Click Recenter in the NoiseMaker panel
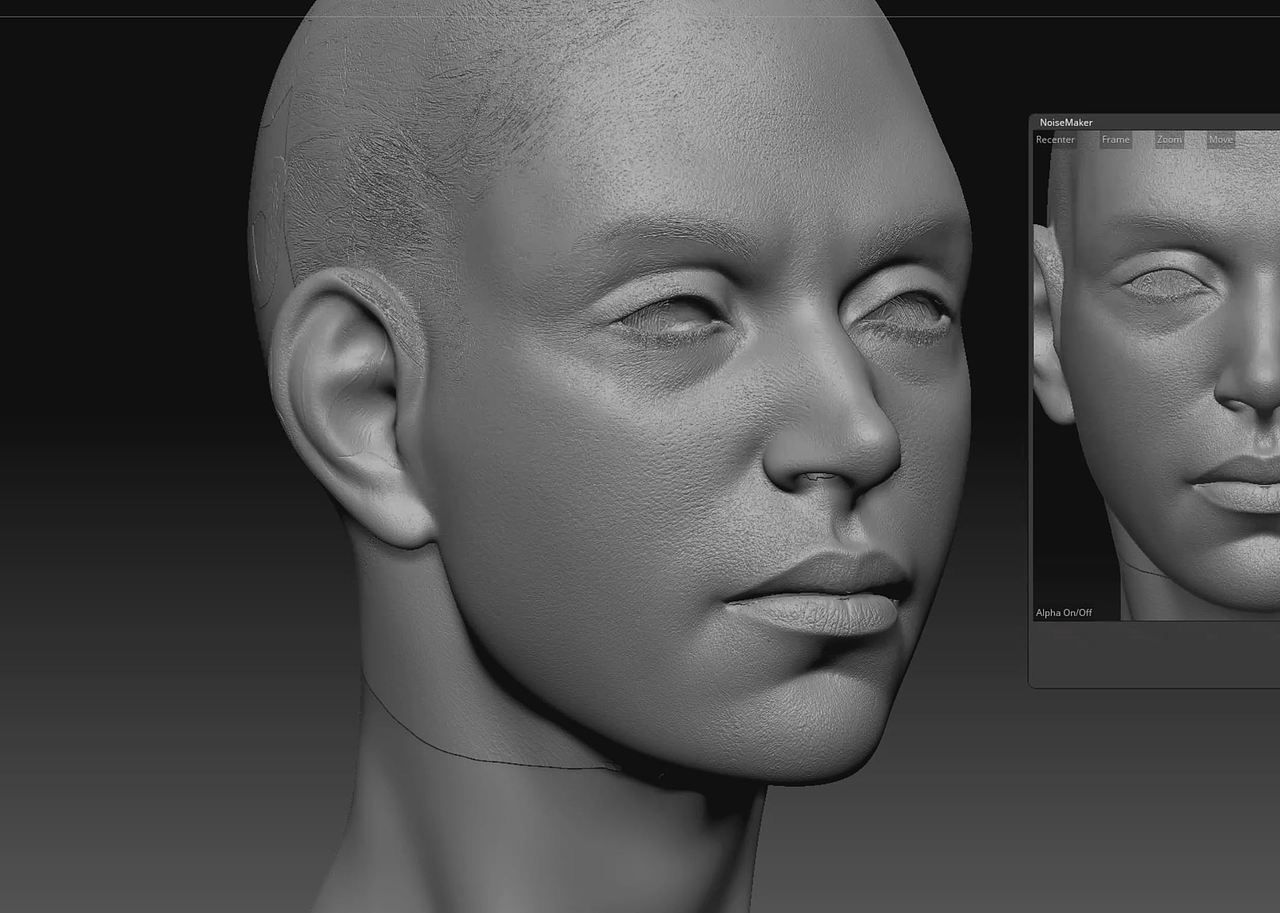This screenshot has height=913, width=1280. coord(1055,140)
